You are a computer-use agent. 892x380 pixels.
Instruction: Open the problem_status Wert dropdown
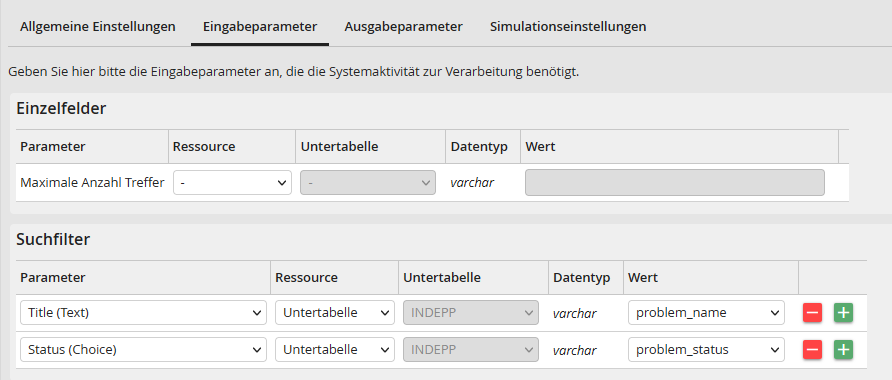tap(706, 349)
